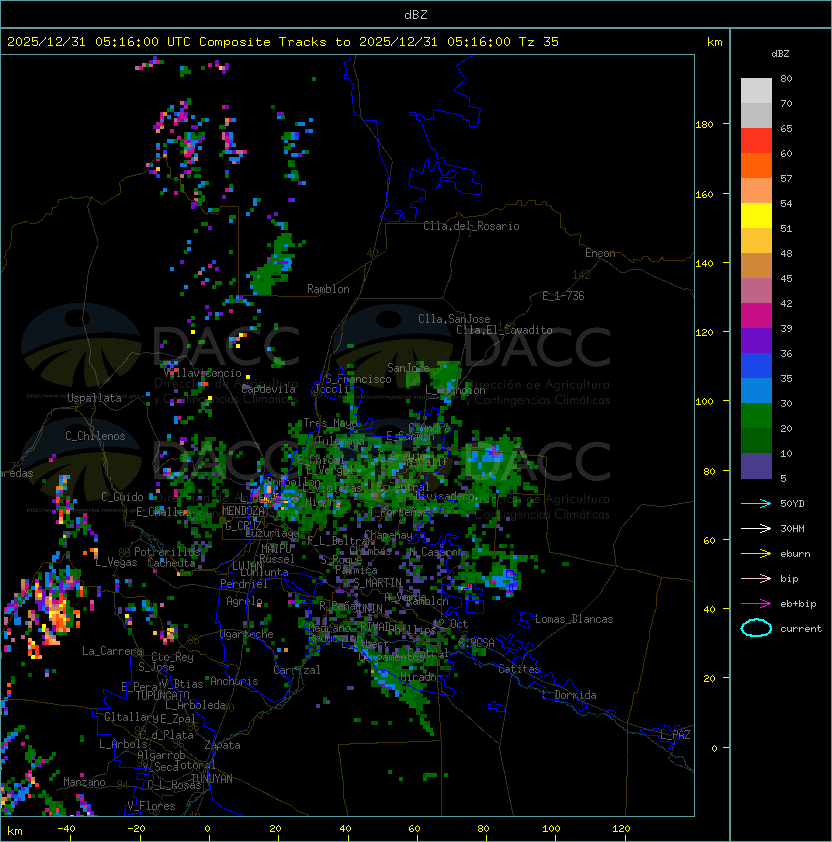Click the '50YD' legend label

tap(792, 503)
